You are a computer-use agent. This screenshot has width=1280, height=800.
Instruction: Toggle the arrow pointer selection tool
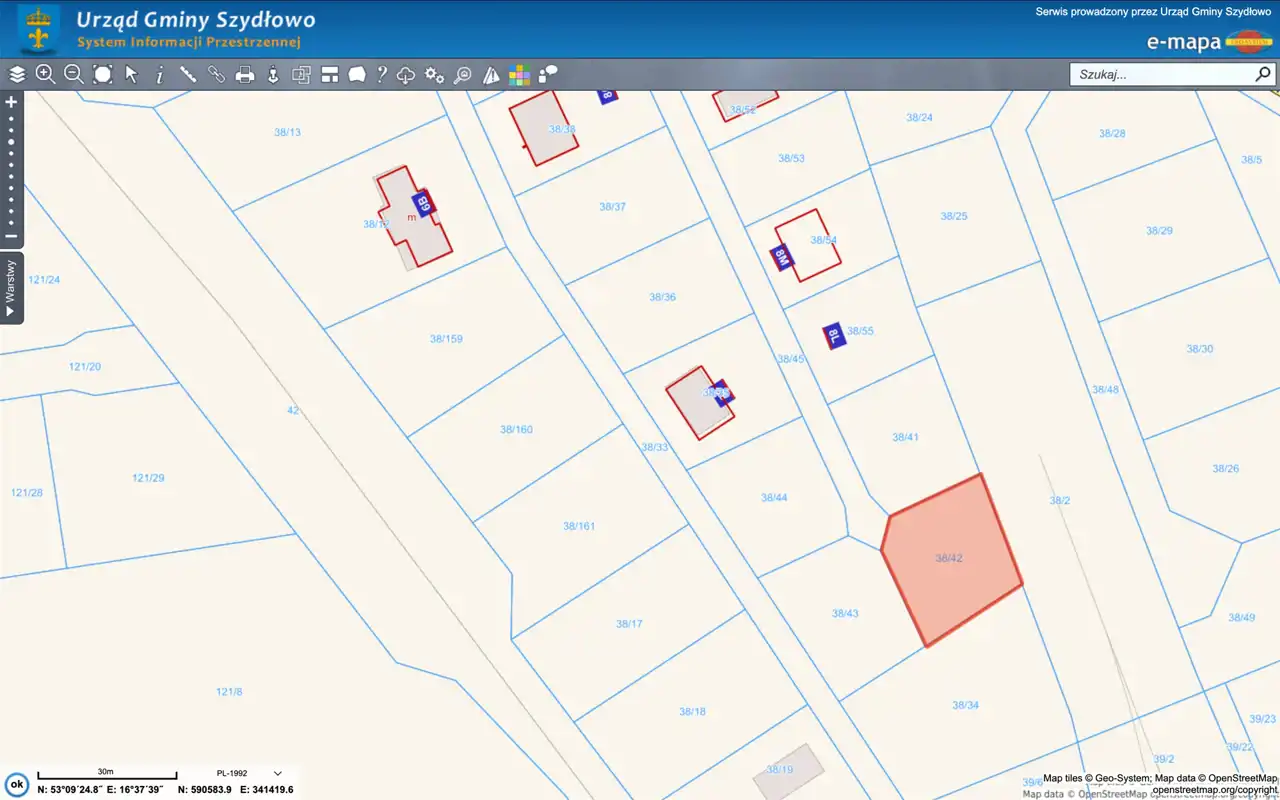131,74
